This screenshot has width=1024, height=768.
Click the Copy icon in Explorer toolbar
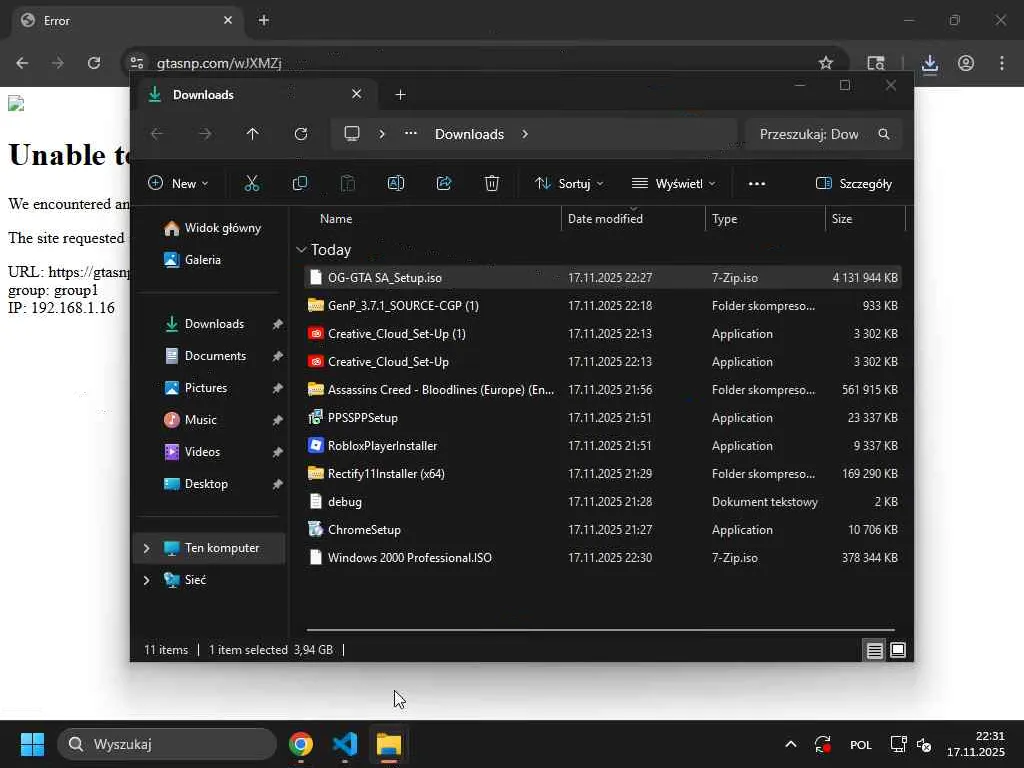click(300, 183)
